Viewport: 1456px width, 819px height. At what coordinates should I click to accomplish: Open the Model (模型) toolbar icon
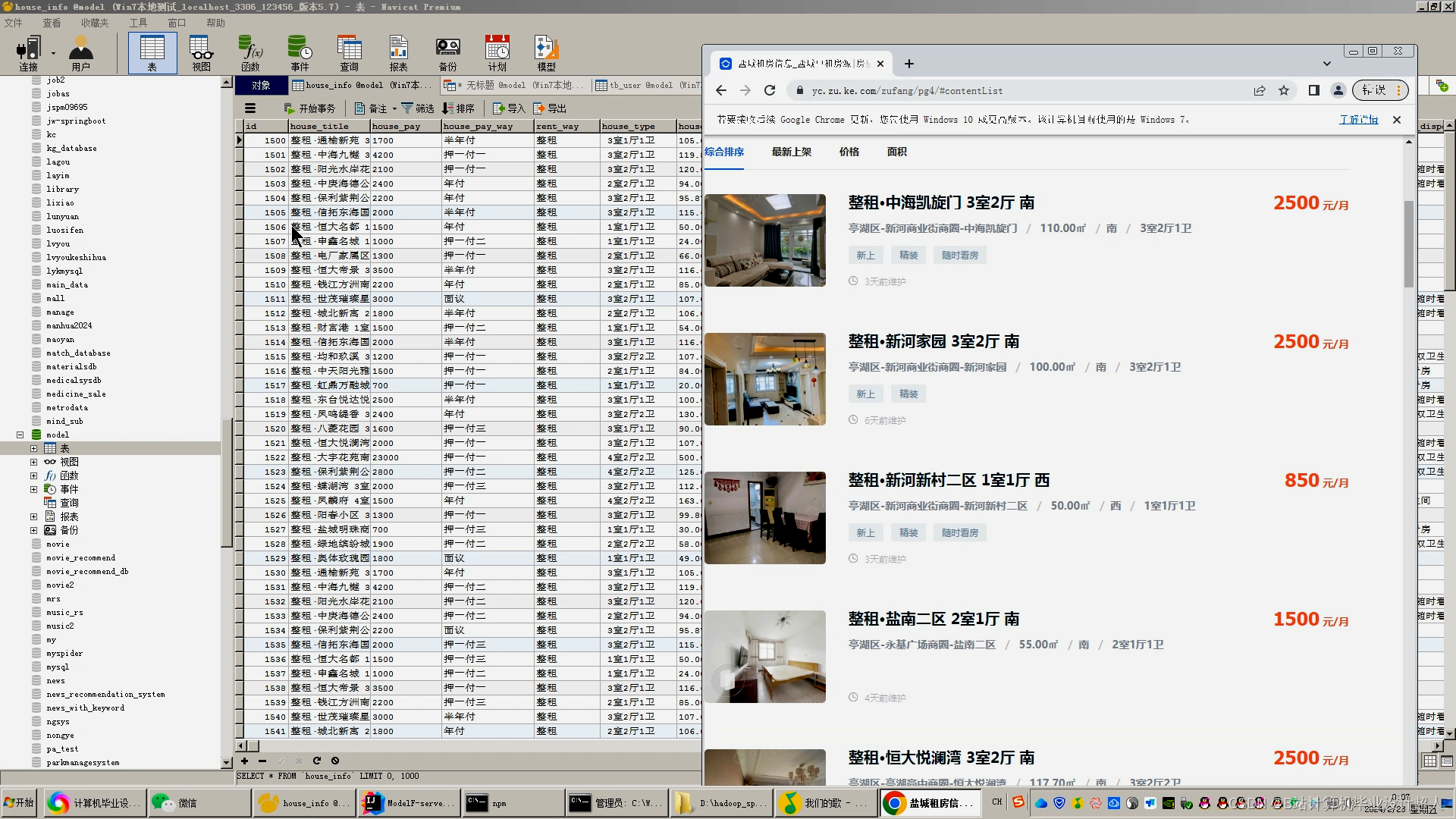pos(546,53)
